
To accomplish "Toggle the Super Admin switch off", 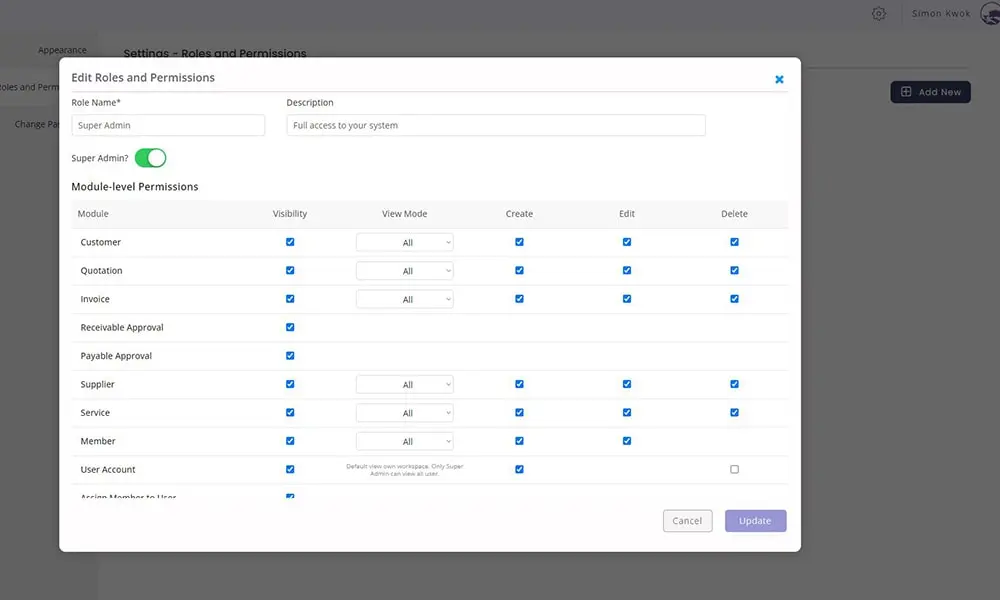I will (x=150, y=158).
